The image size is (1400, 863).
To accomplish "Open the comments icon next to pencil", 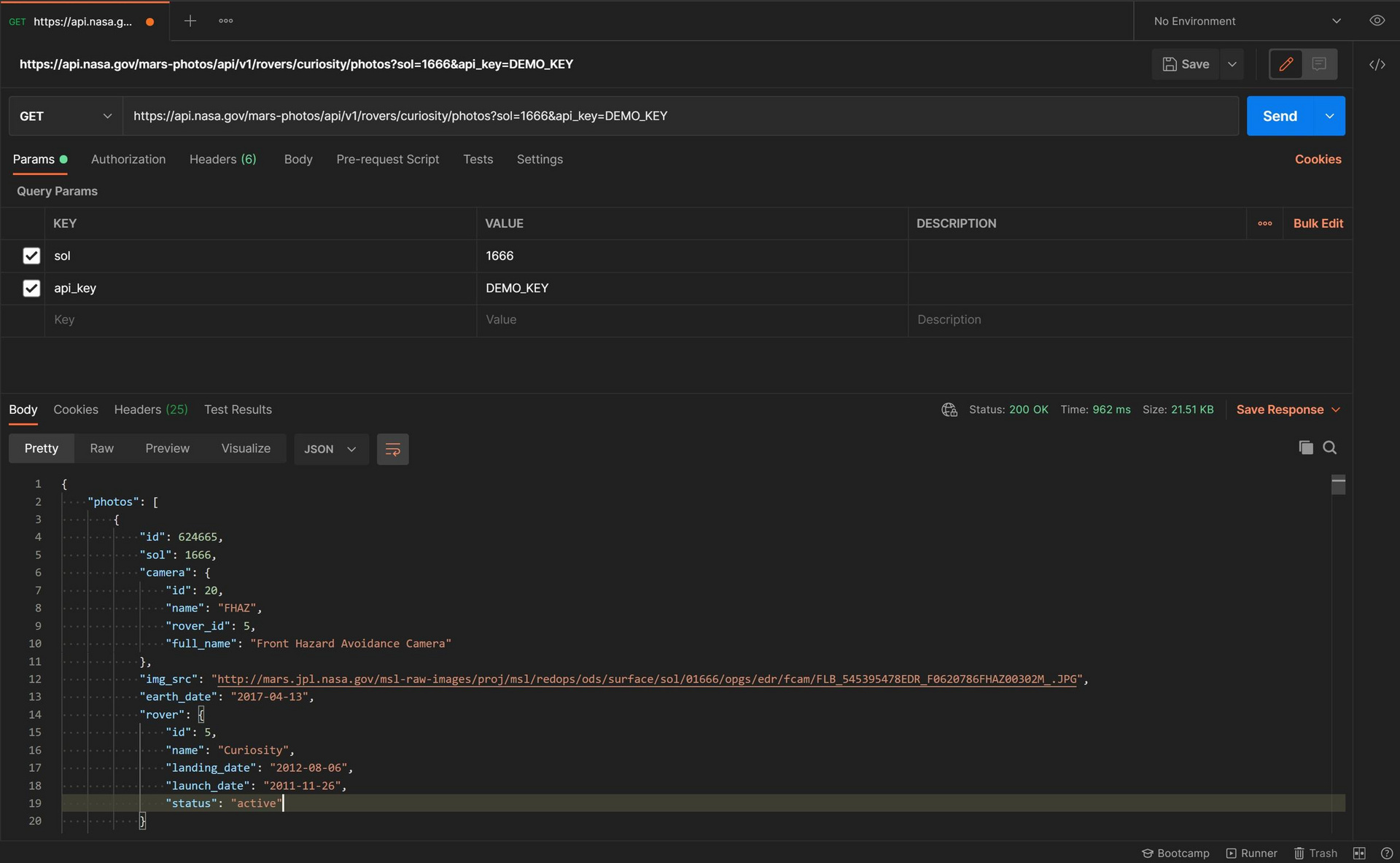I will (x=1319, y=64).
